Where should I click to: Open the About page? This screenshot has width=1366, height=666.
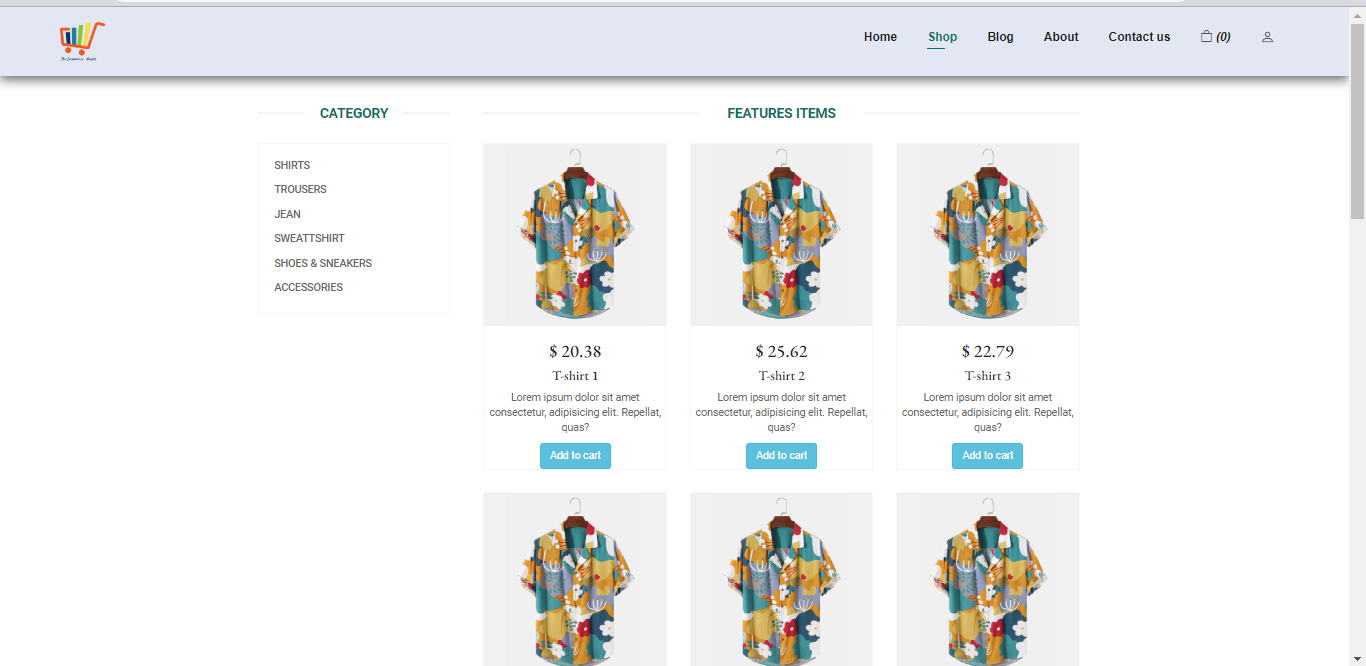[1061, 37]
